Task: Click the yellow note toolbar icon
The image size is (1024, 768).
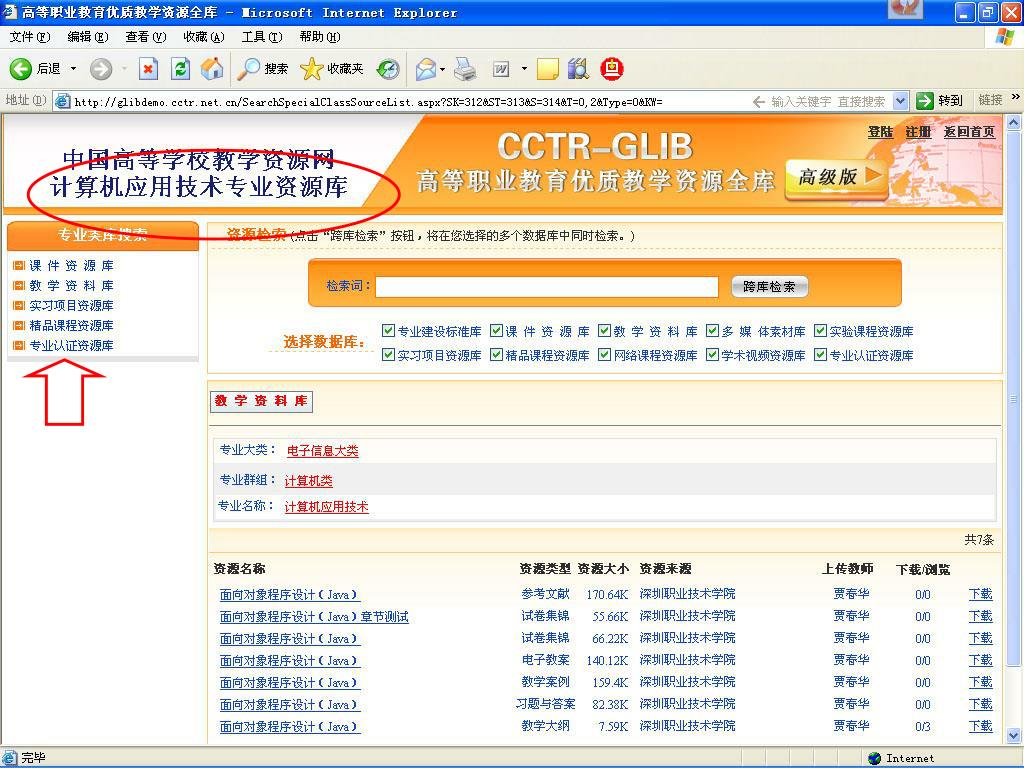Action: click(547, 69)
